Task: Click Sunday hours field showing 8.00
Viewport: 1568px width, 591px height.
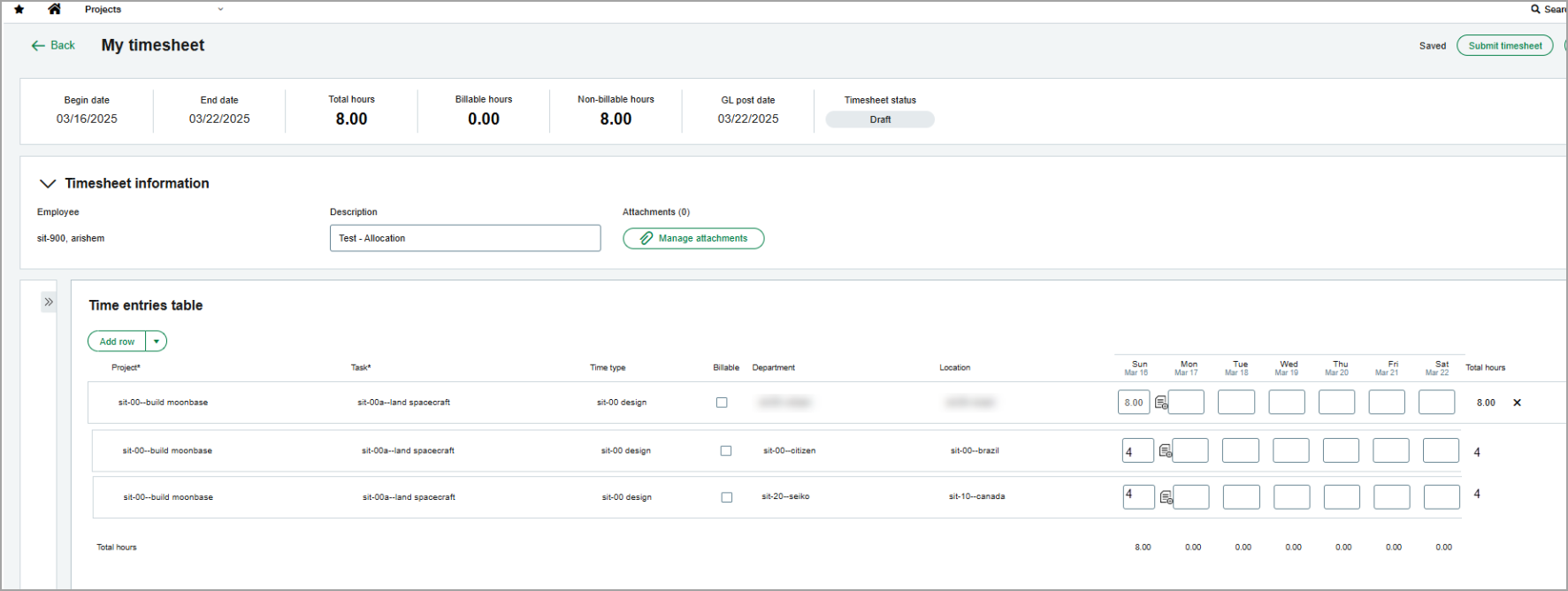Action: coord(1134,403)
